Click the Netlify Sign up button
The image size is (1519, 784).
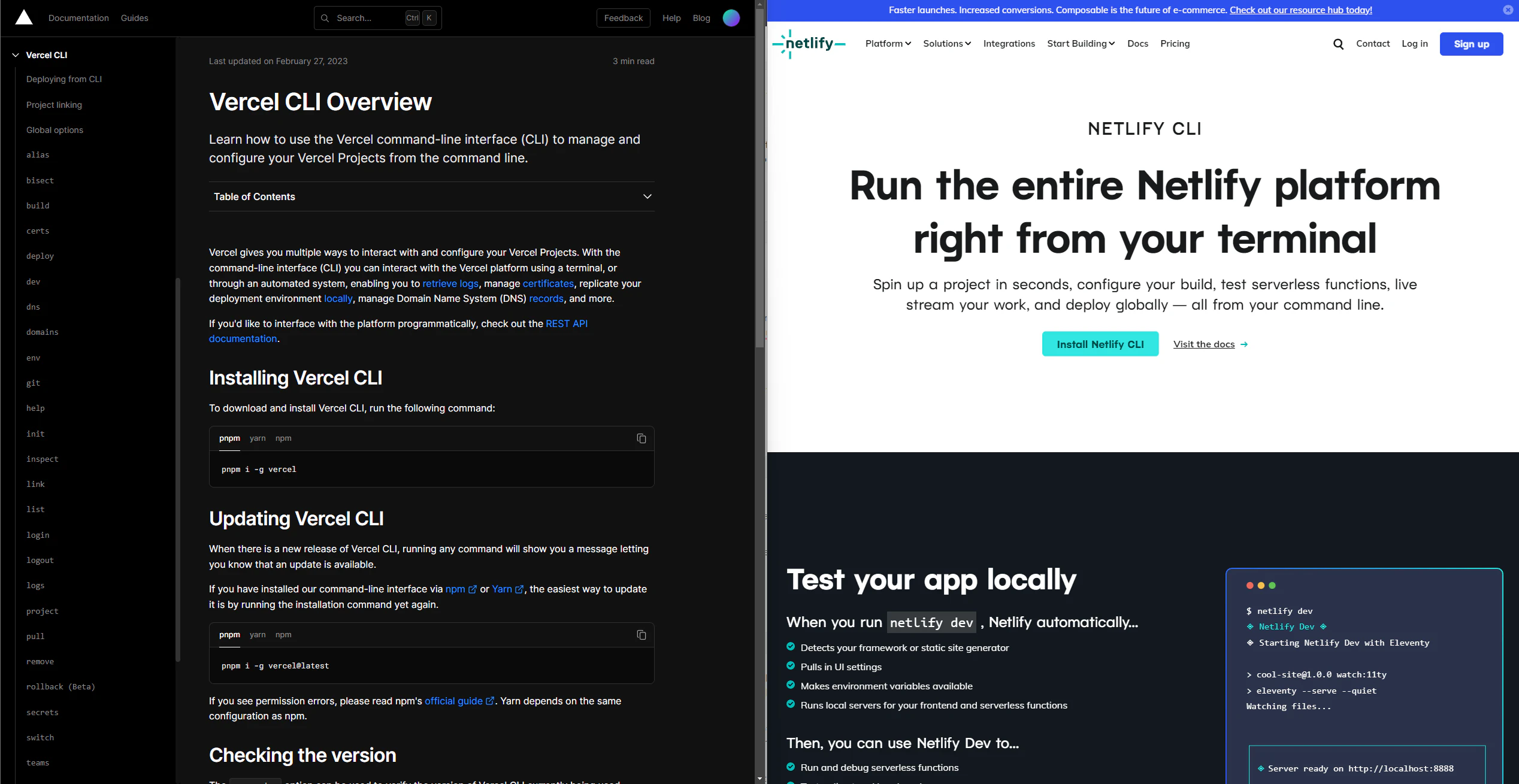pos(1471,44)
